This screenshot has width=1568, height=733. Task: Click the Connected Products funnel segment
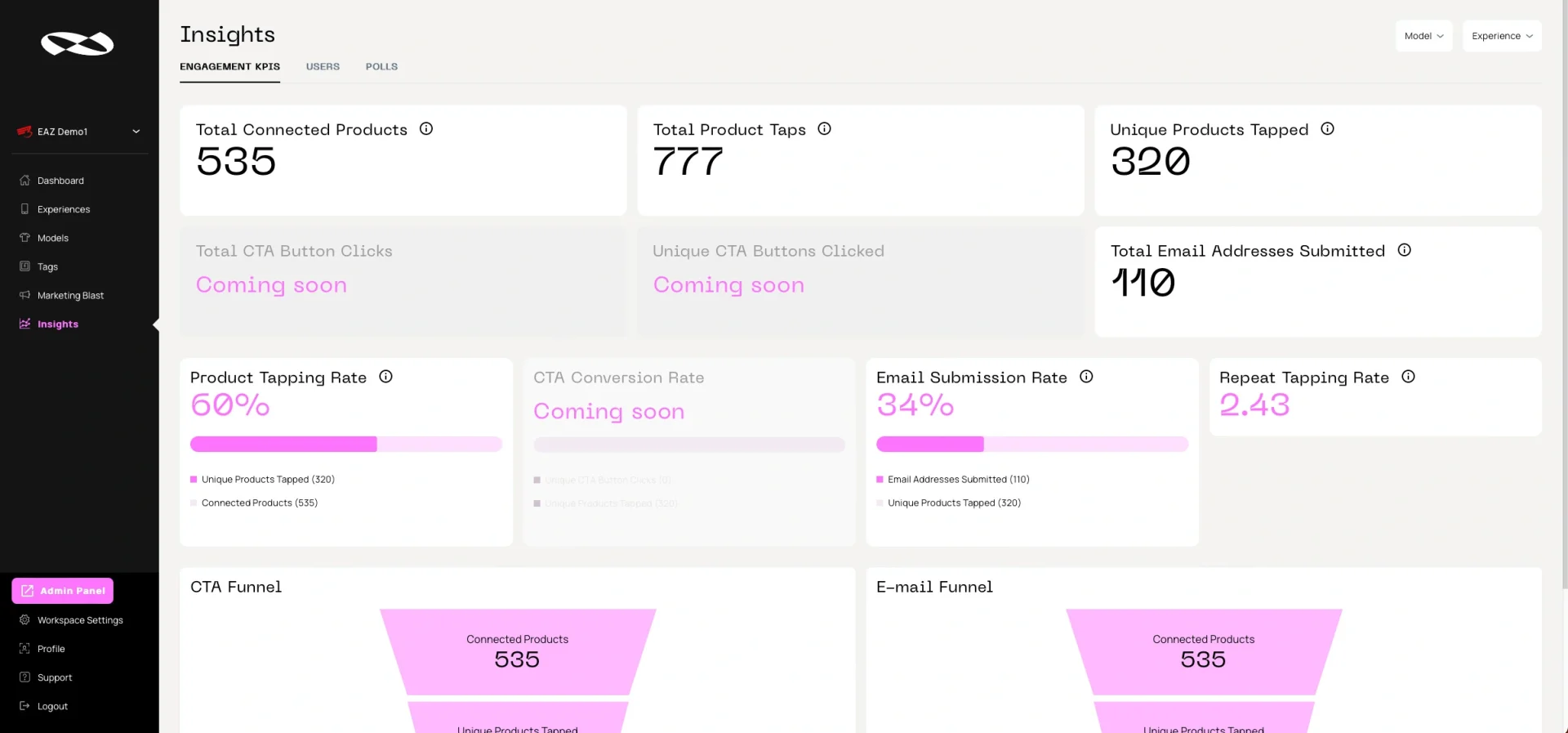517,651
